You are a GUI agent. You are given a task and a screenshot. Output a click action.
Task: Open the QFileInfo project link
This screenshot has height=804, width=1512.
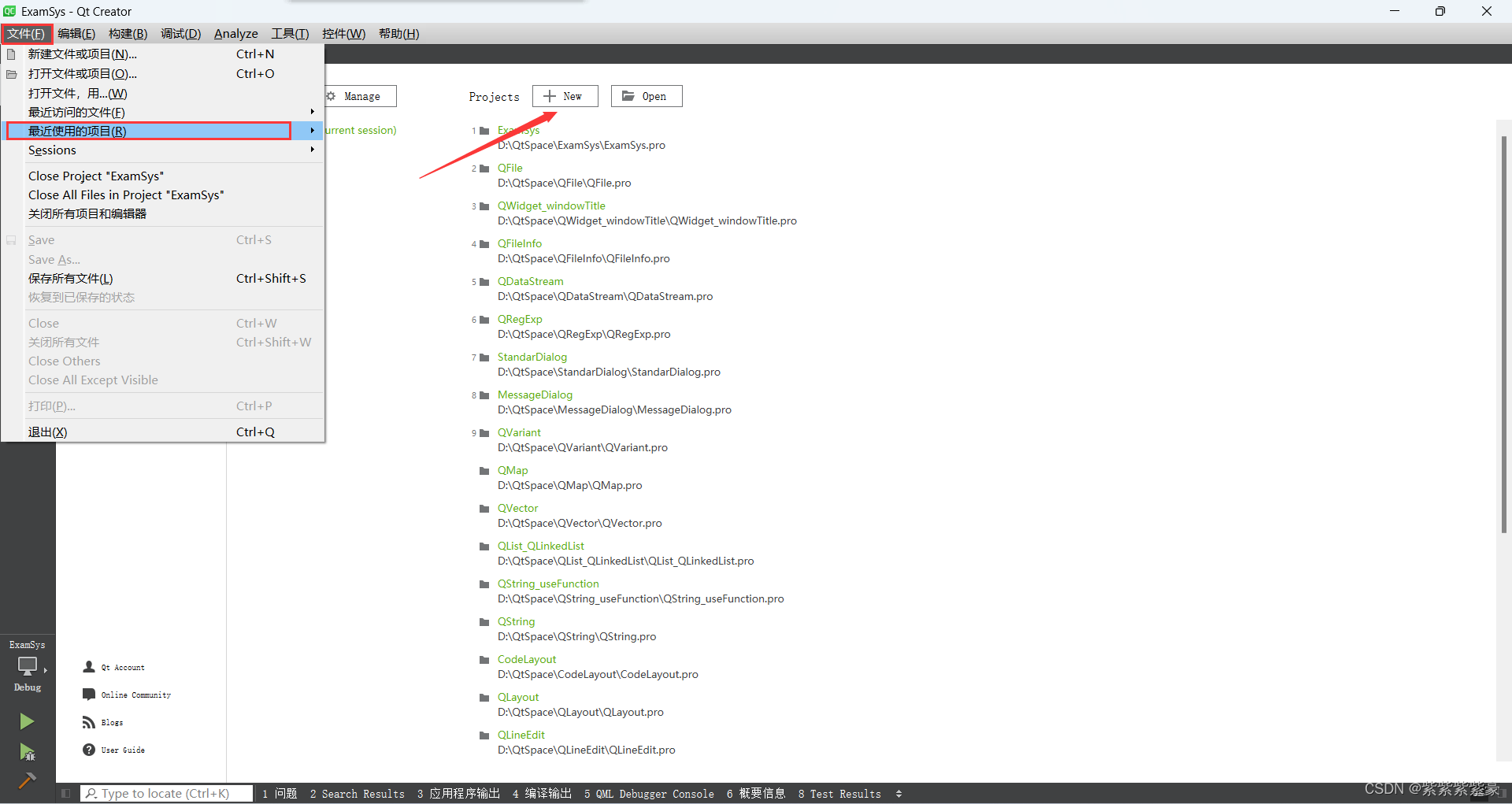pyautogui.click(x=519, y=243)
